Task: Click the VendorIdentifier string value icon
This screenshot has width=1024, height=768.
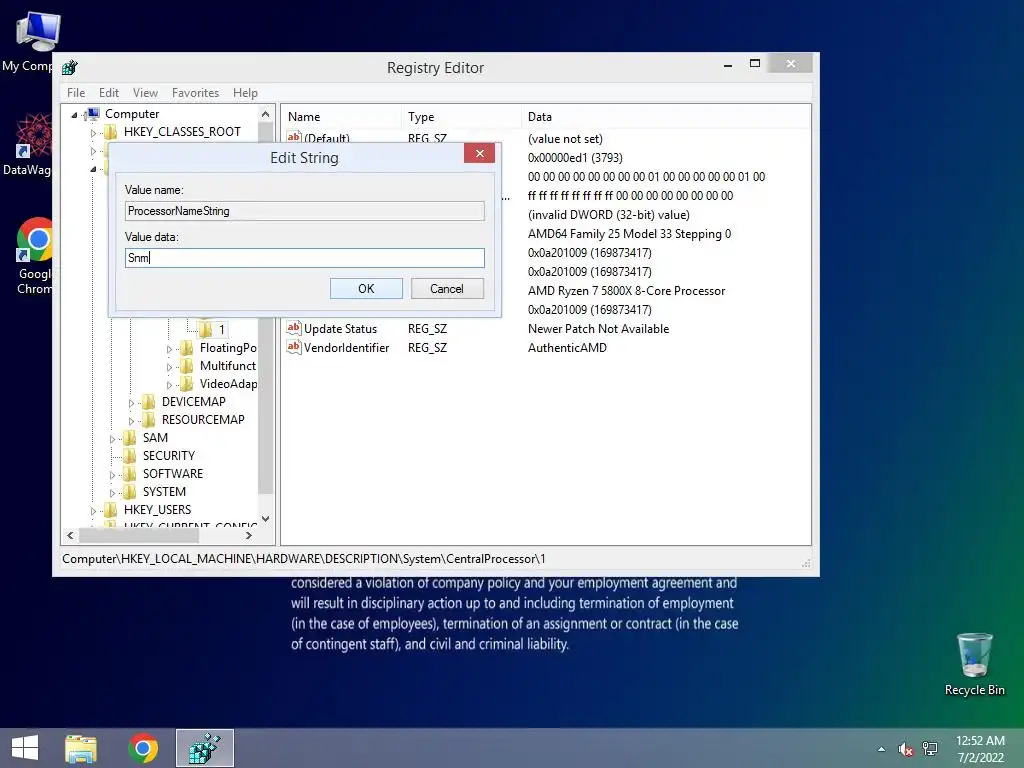Action: pyautogui.click(x=294, y=347)
